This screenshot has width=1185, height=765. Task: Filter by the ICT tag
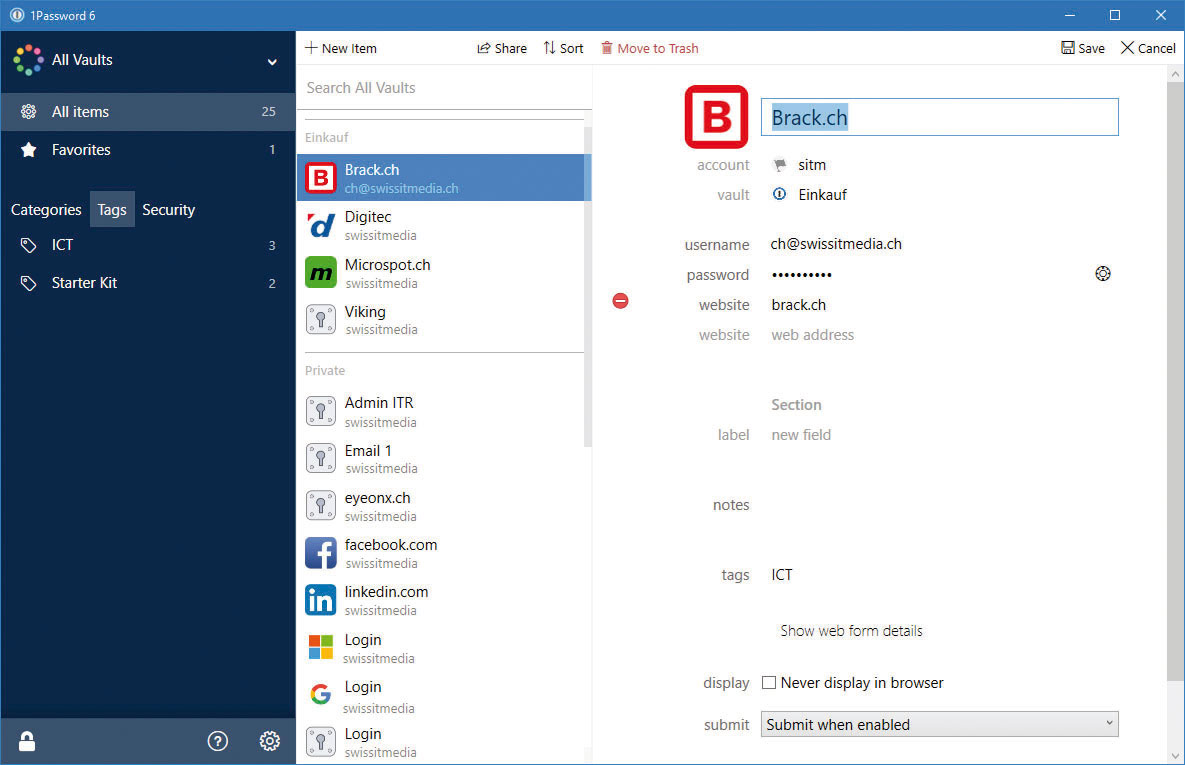click(x=147, y=245)
